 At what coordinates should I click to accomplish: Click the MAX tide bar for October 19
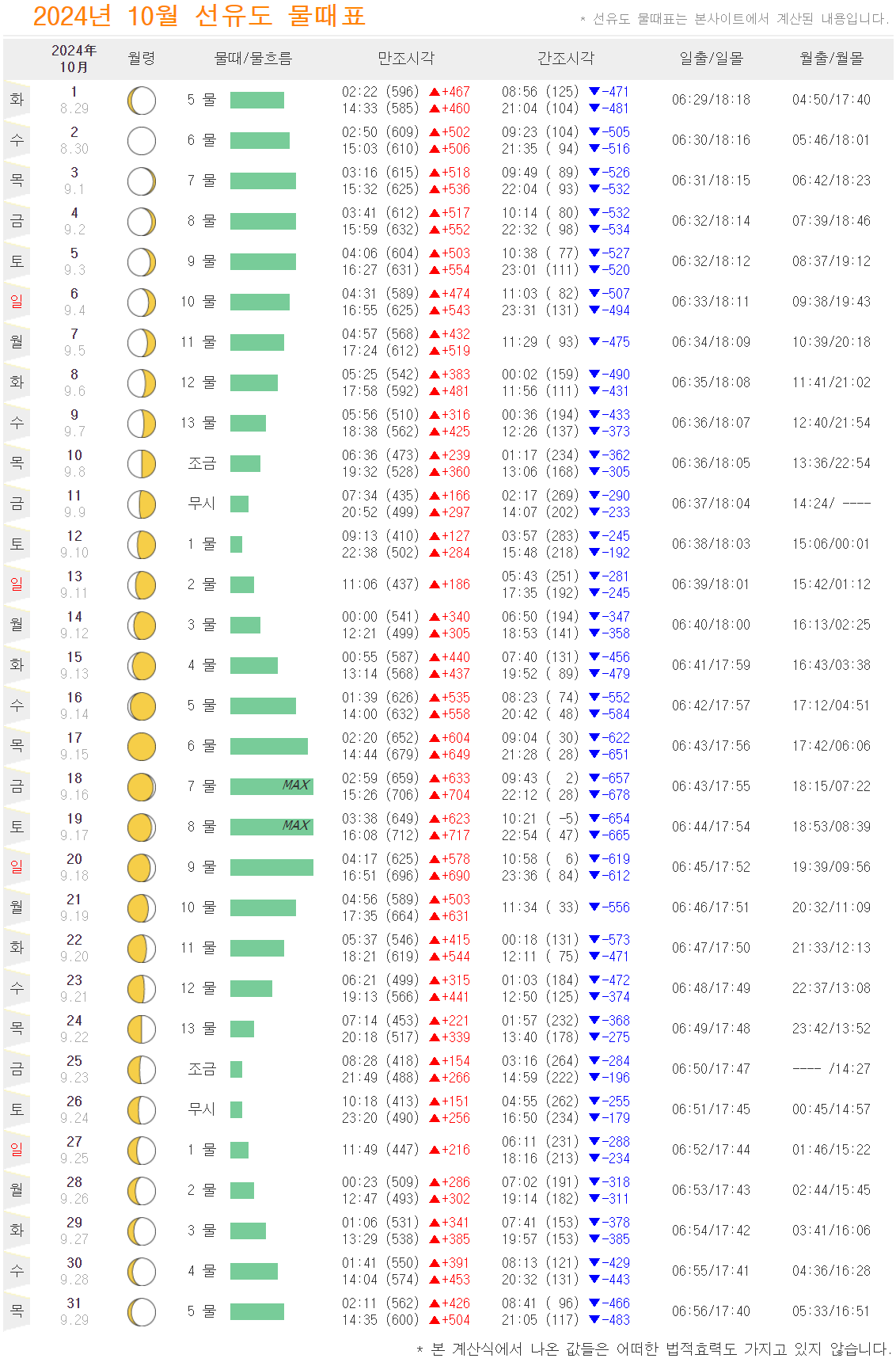[x=271, y=827]
